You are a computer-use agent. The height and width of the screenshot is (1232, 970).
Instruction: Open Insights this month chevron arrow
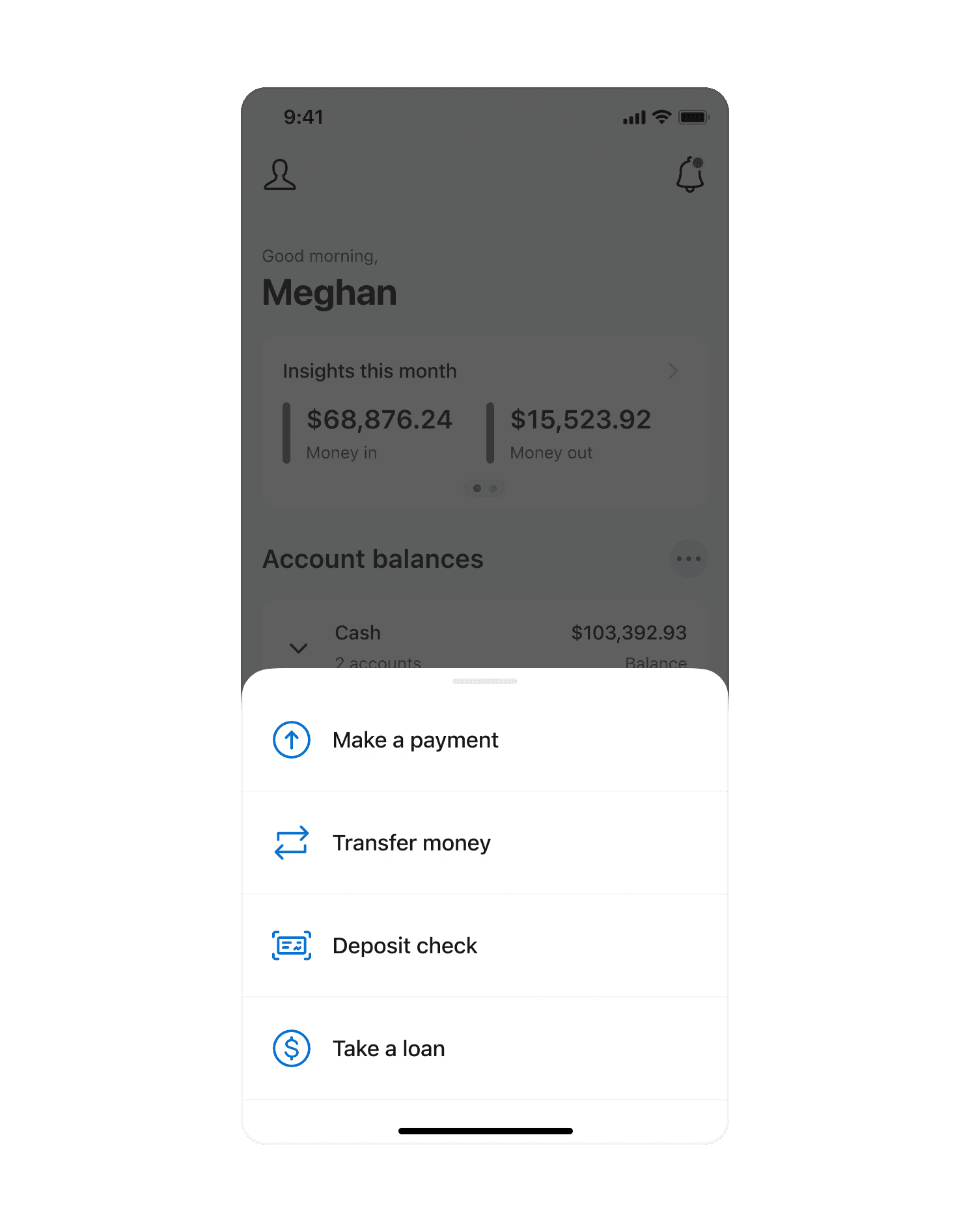click(x=673, y=371)
